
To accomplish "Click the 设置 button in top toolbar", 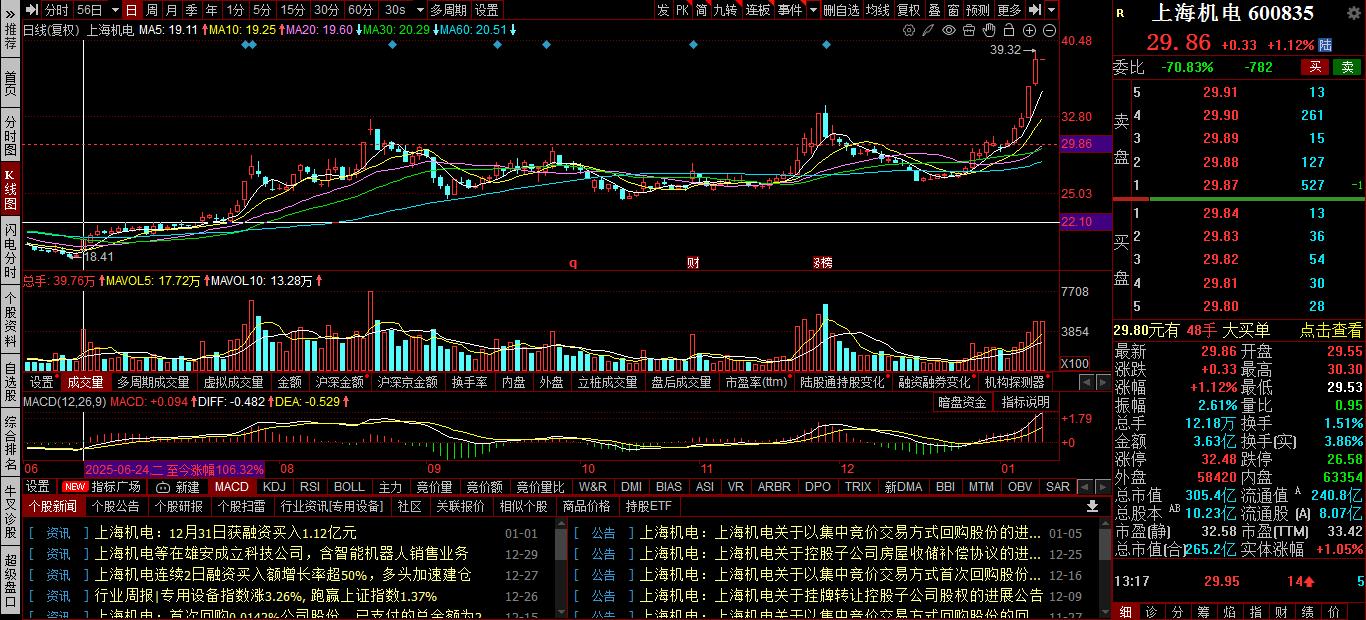I will 487,10.
